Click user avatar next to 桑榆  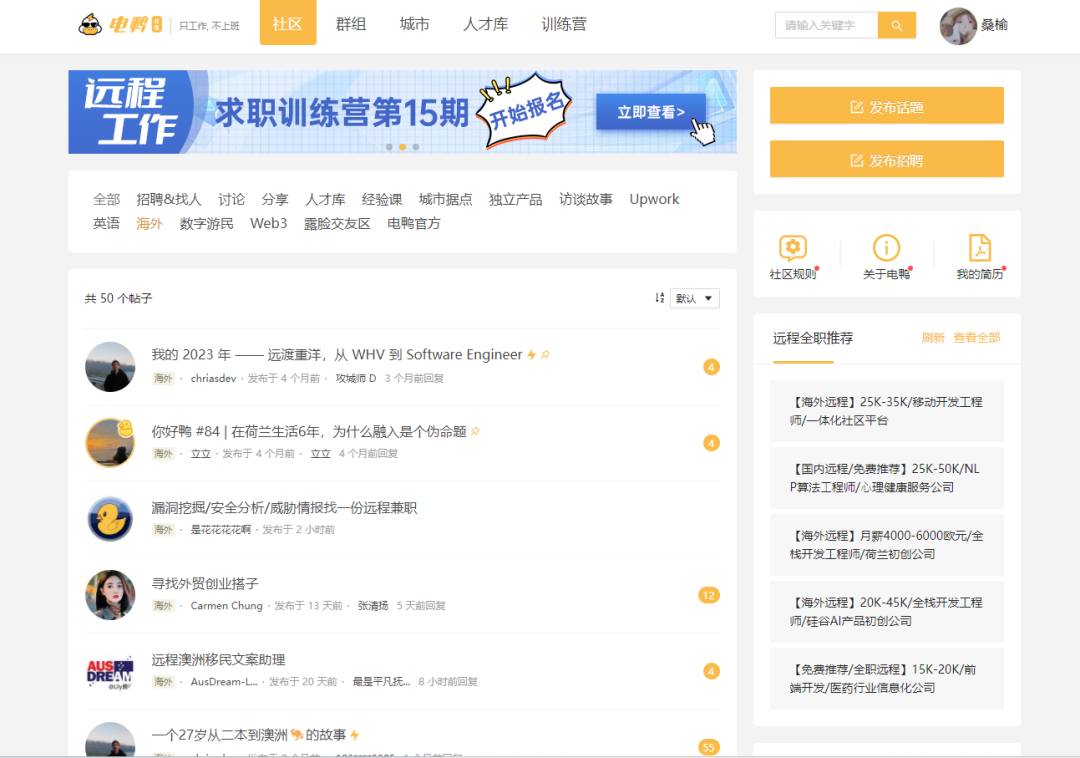[958, 25]
